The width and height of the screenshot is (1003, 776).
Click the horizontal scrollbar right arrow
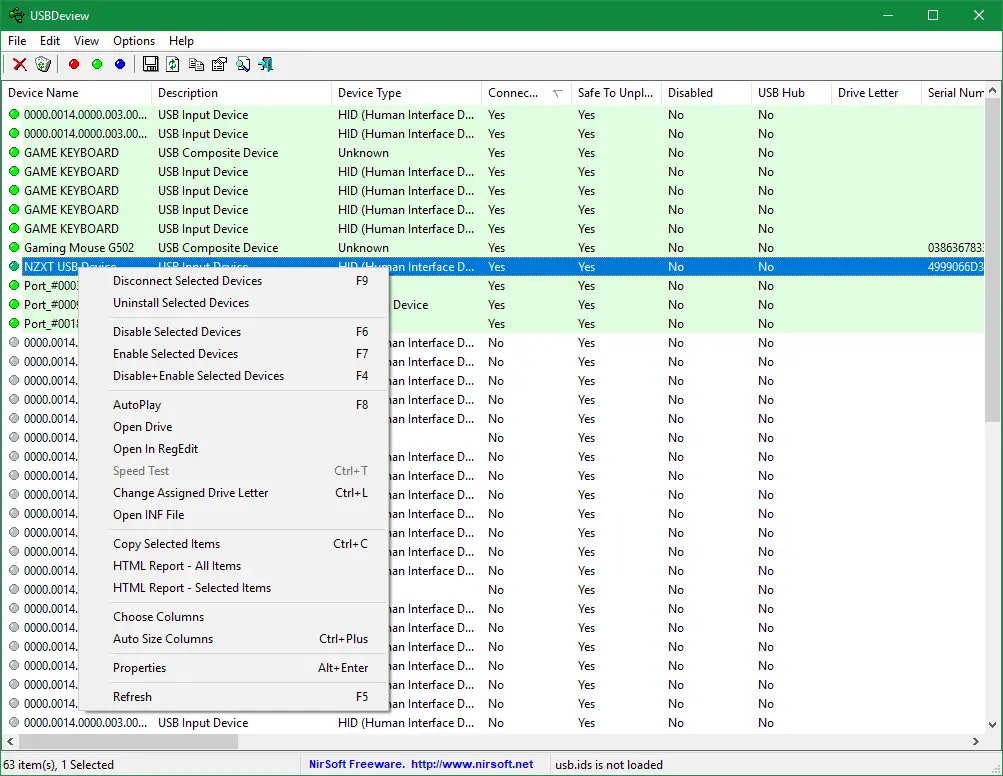976,742
